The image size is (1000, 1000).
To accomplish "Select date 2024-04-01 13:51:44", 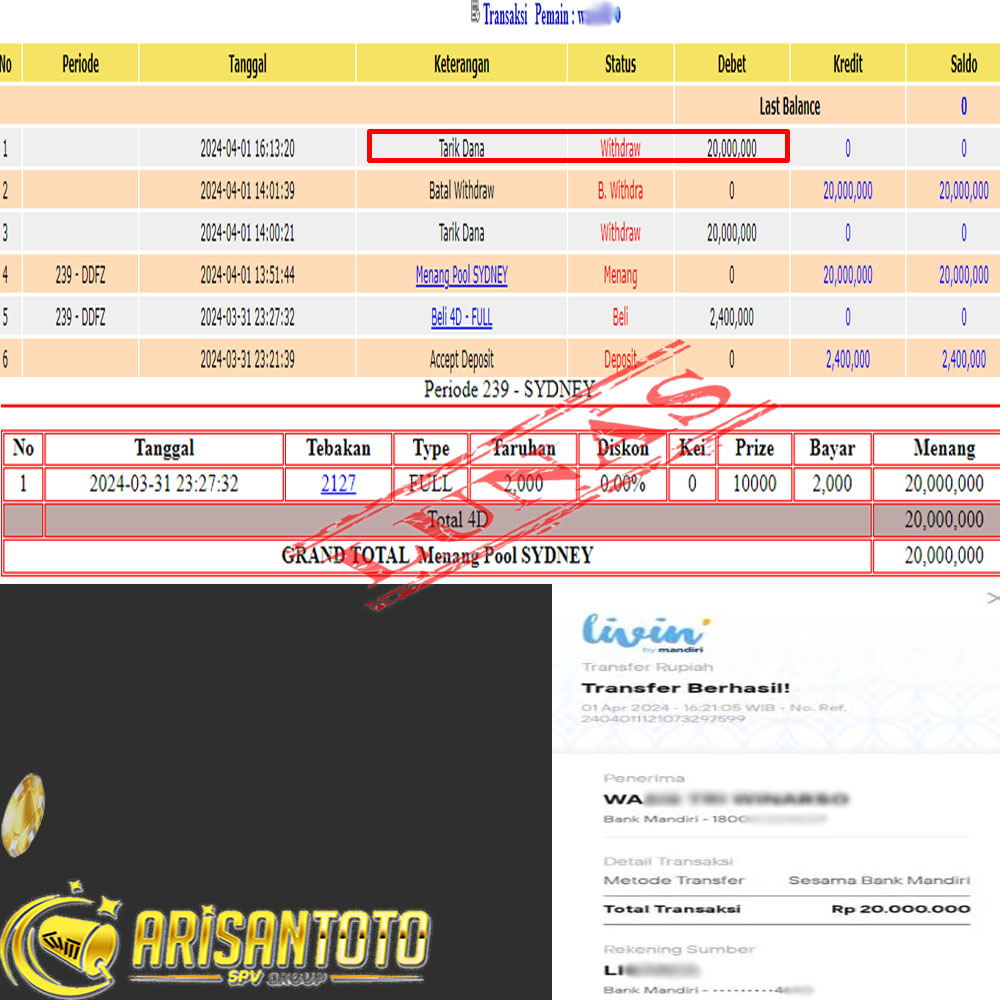I will [247, 275].
